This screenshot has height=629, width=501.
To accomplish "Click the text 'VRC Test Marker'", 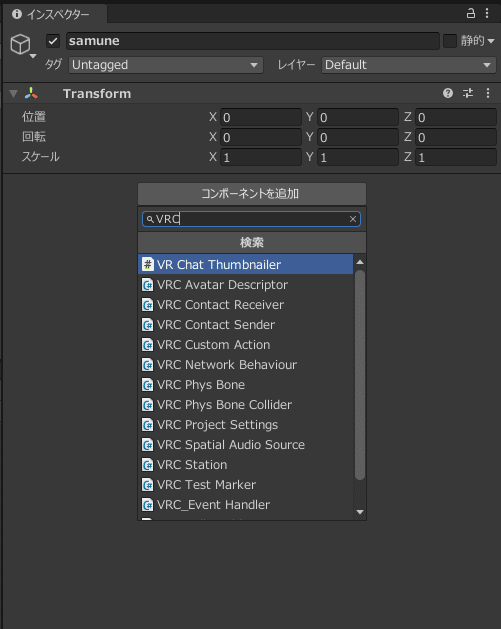I will click(206, 485).
